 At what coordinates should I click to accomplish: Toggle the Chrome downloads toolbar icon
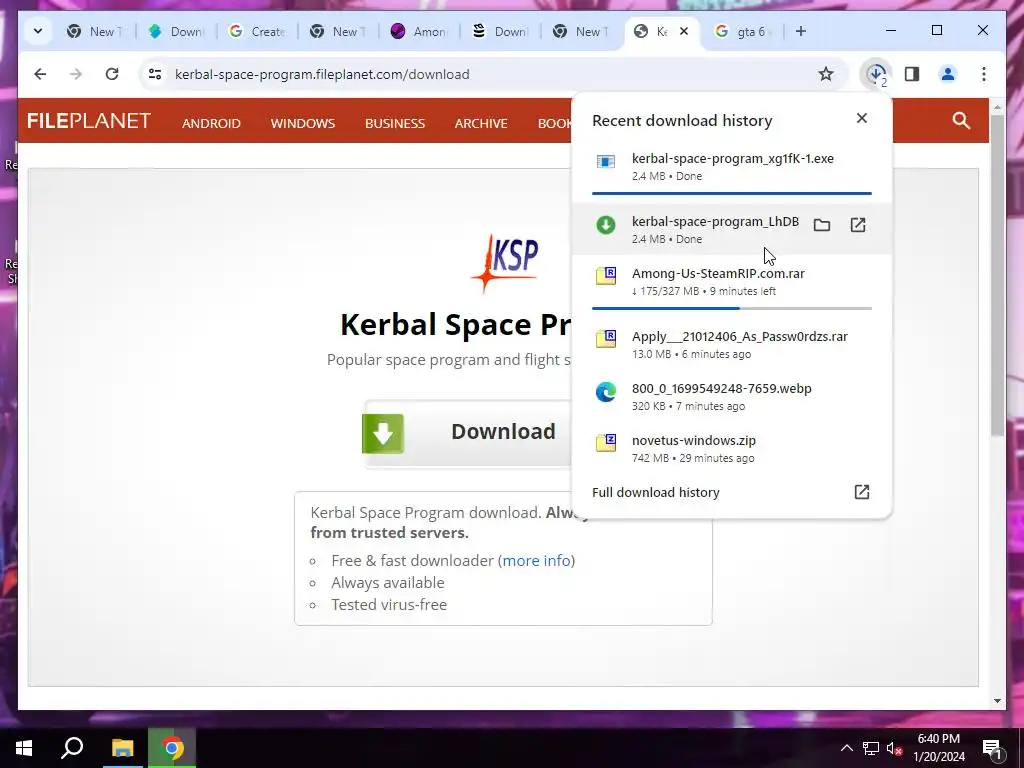point(876,74)
